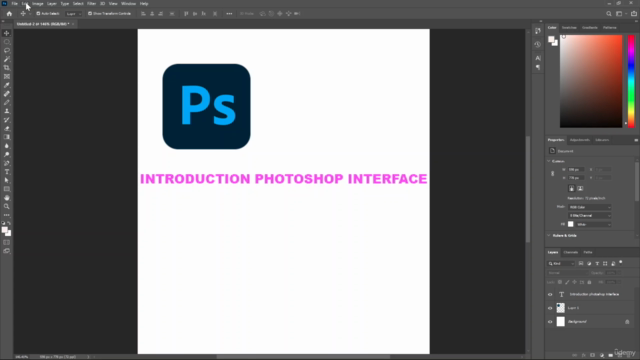Open the Filter menu

tap(91, 4)
